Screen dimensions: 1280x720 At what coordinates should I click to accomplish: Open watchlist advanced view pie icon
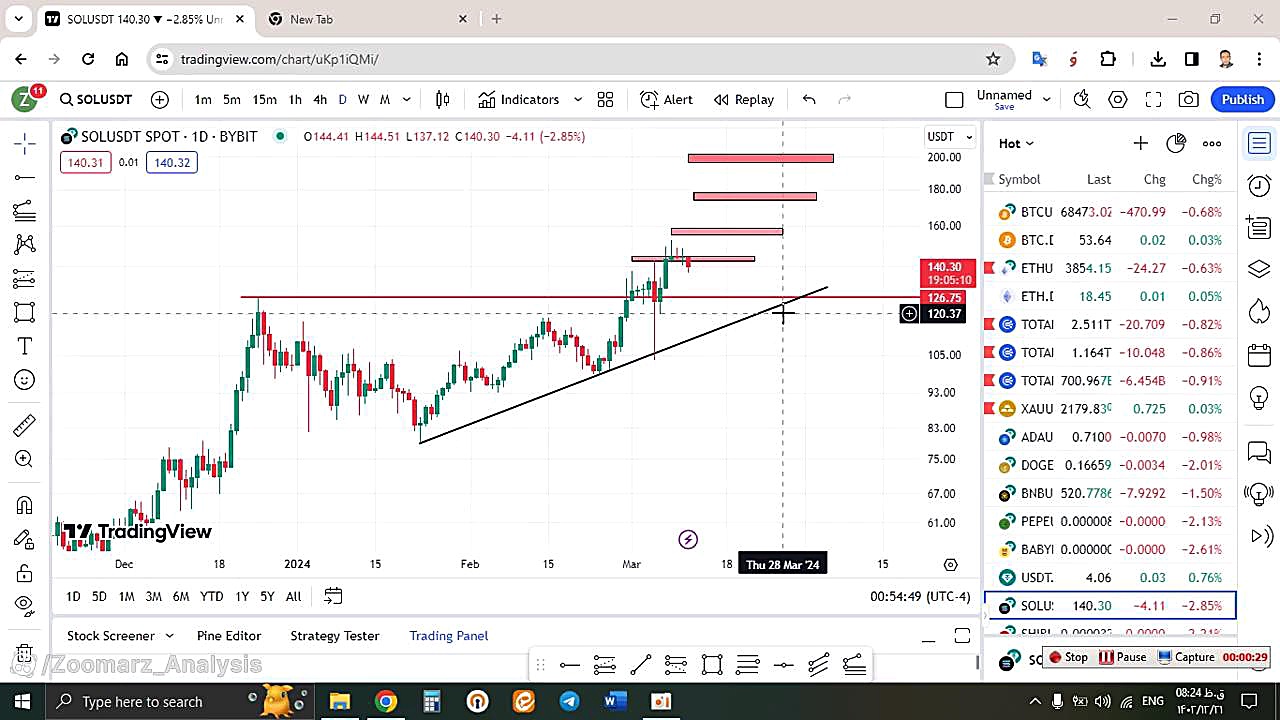pos(1176,144)
